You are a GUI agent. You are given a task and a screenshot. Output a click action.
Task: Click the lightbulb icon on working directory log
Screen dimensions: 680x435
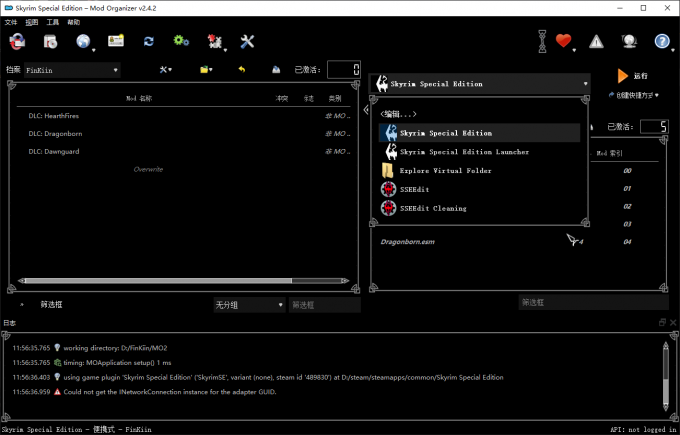(57, 347)
